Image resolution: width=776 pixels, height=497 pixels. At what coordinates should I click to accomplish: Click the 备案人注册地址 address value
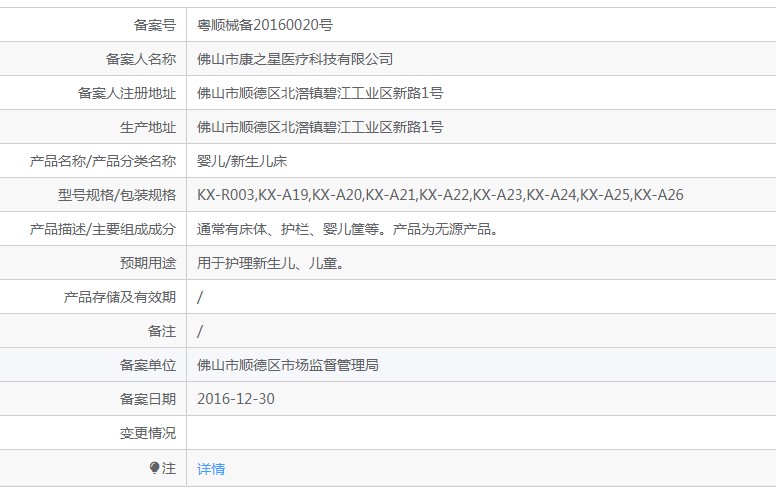pyautogui.click(x=320, y=93)
